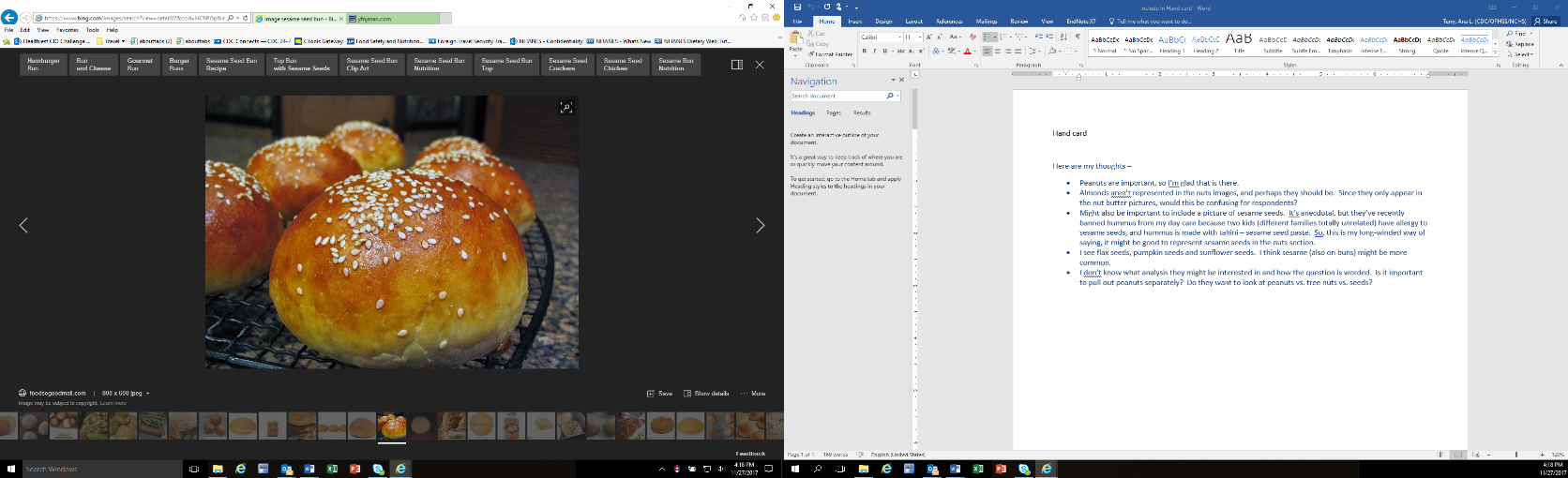Open the File tab in Word
The width and height of the screenshot is (1568, 478).
coord(797,22)
